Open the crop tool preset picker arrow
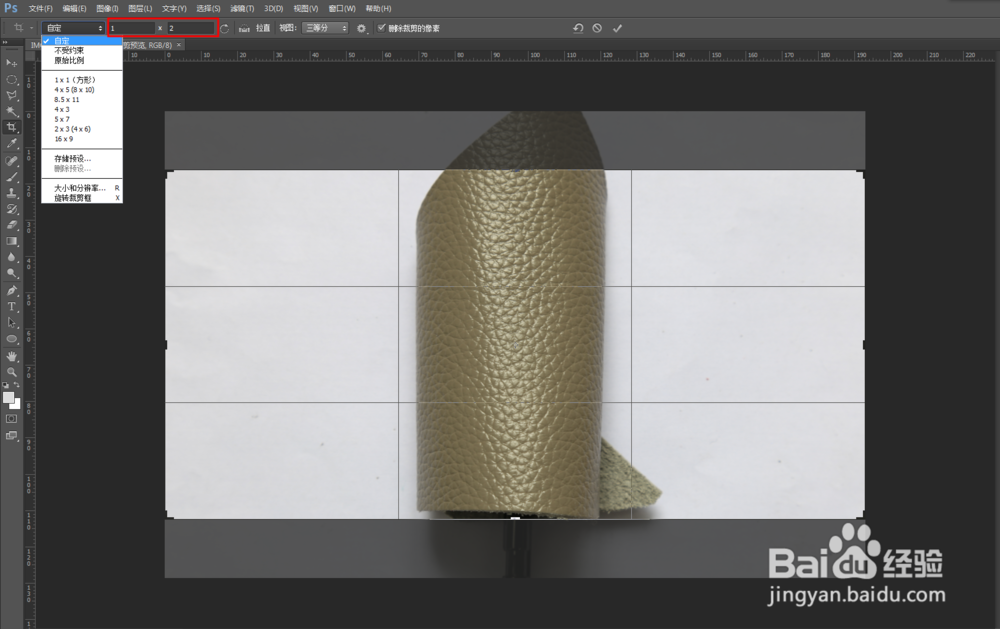1000x629 pixels. pos(31,28)
